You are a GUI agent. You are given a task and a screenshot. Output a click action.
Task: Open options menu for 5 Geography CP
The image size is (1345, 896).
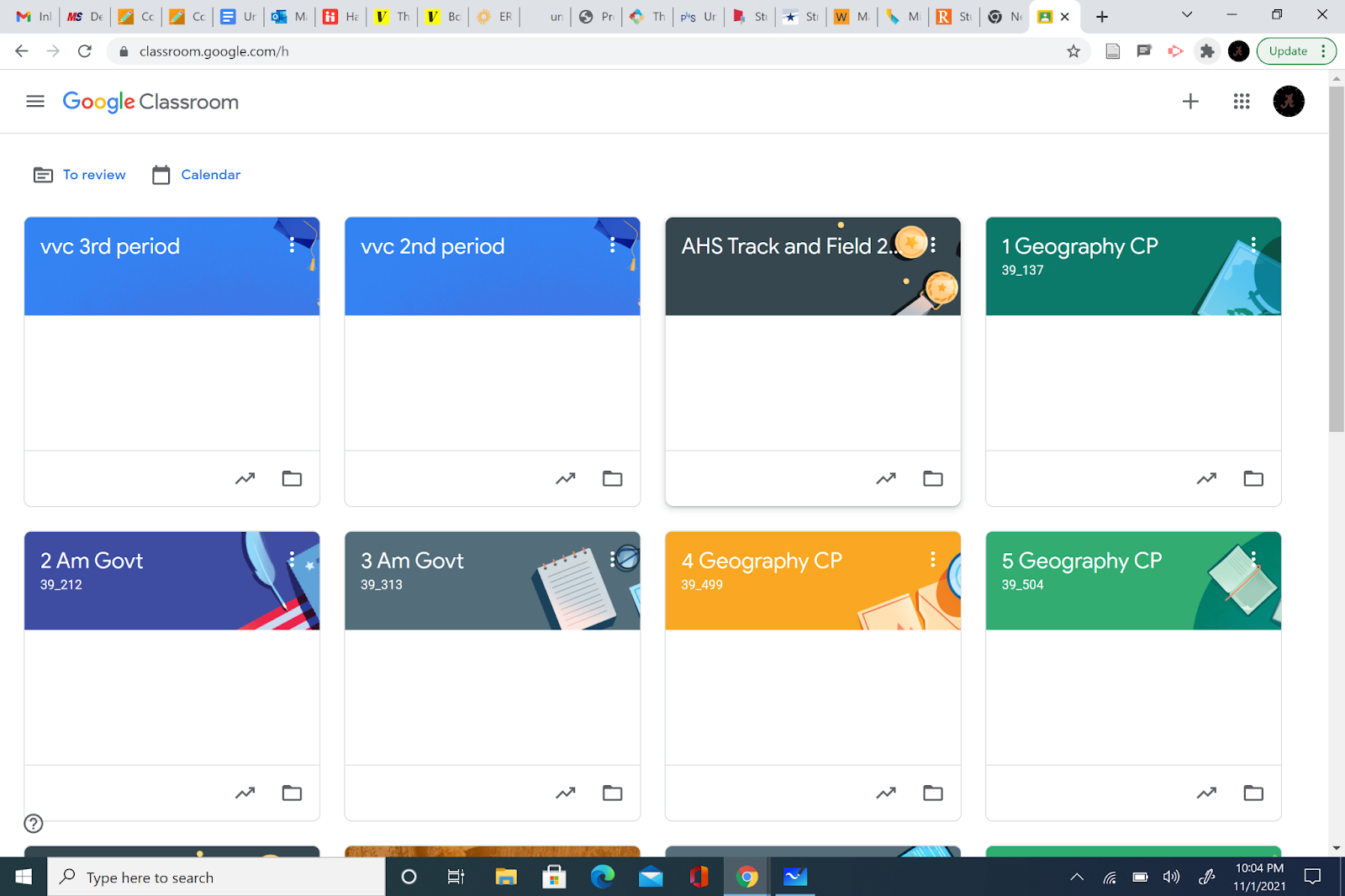coord(1253,559)
